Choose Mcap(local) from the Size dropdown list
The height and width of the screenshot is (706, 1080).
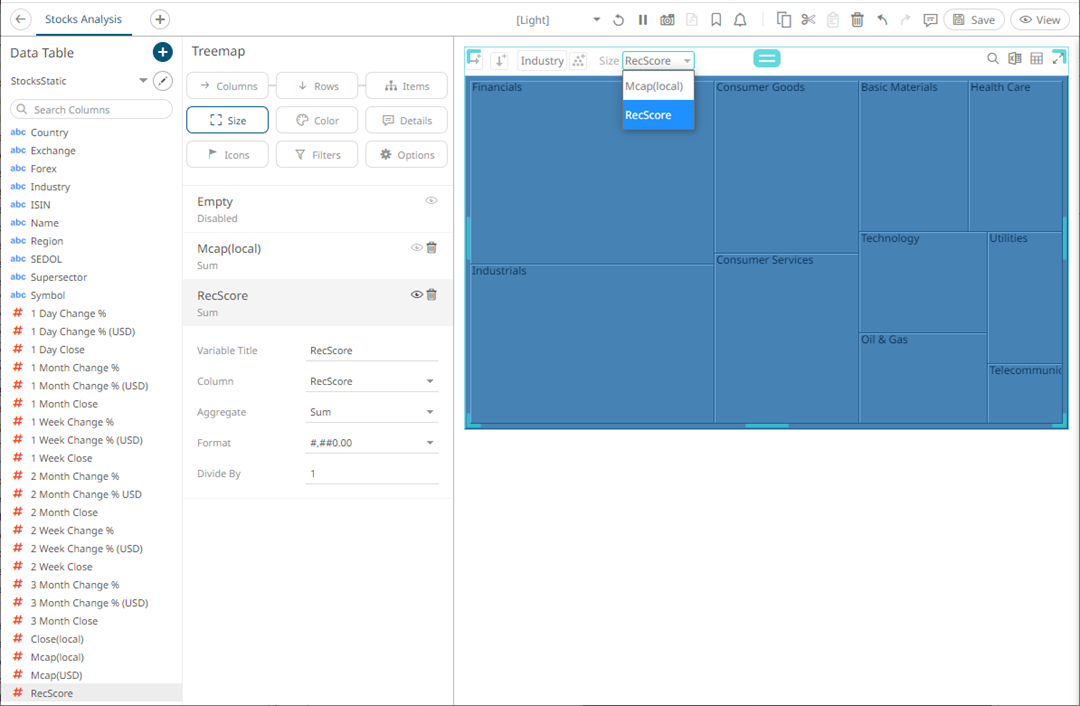(658, 86)
